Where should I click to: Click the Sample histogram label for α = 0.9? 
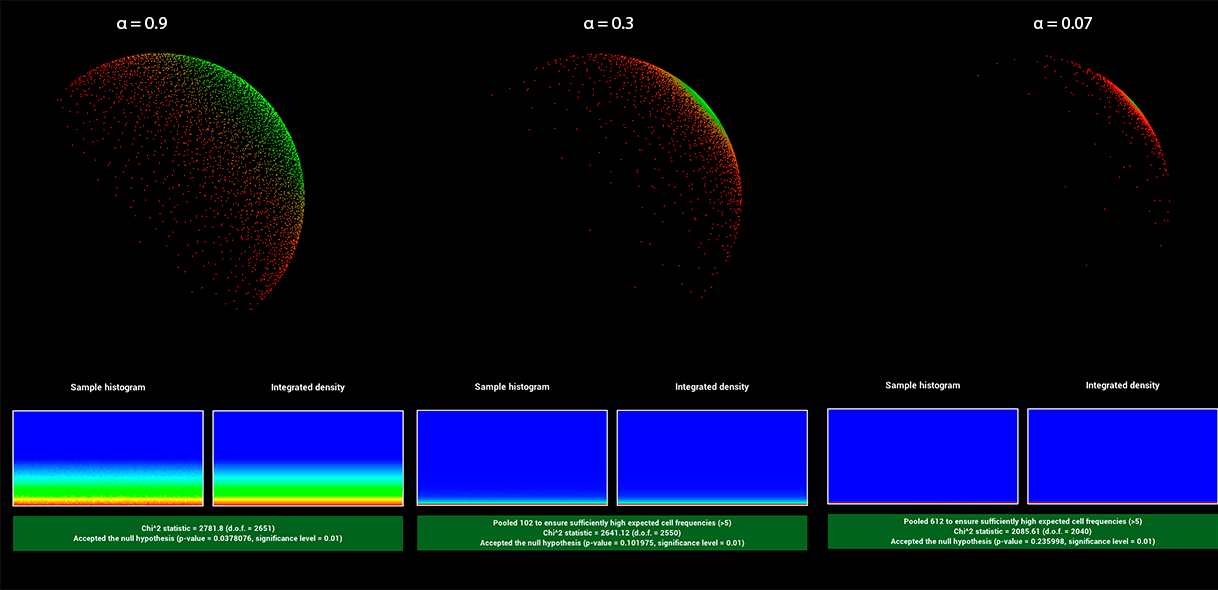108,387
